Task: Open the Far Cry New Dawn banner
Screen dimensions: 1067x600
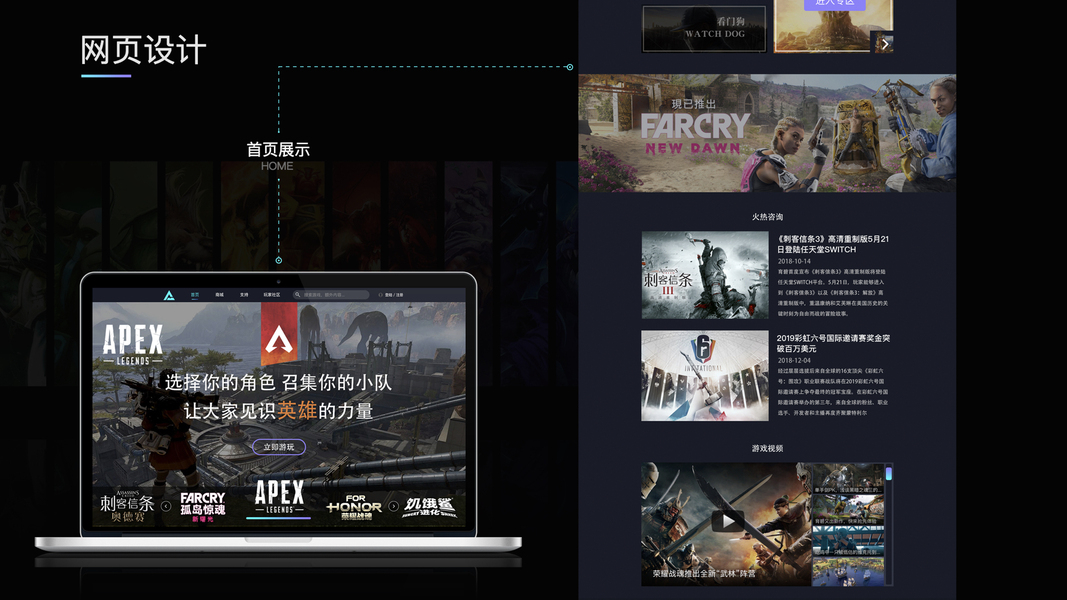Action: pos(767,133)
